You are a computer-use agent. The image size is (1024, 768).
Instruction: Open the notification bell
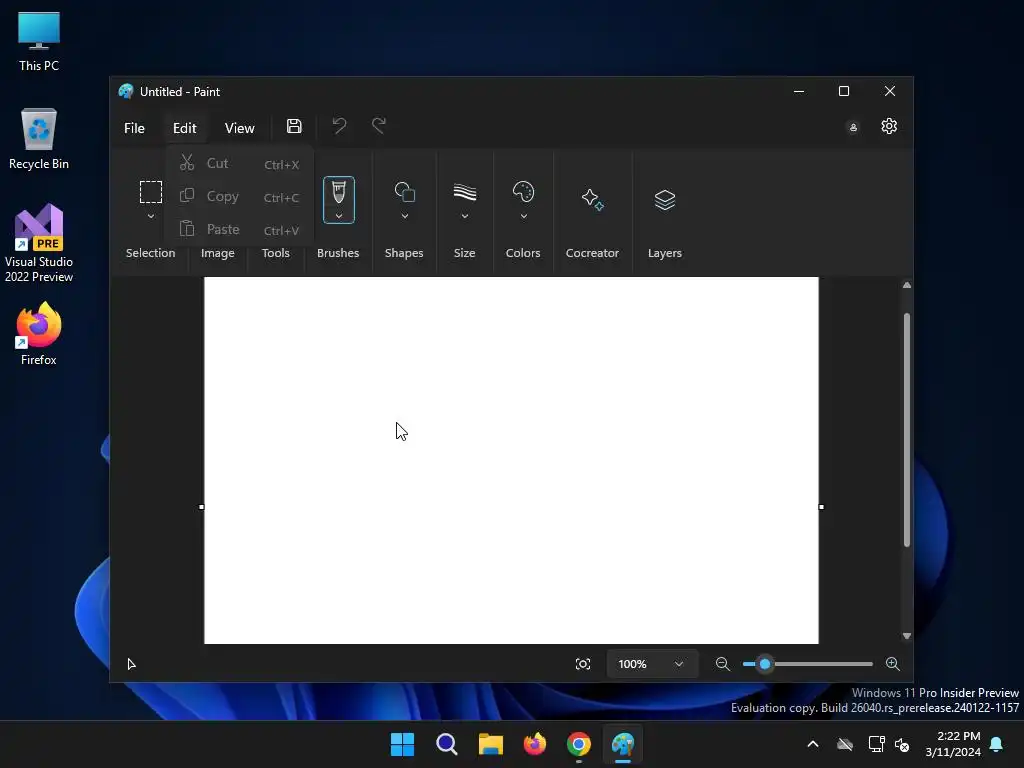coord(997,744)
